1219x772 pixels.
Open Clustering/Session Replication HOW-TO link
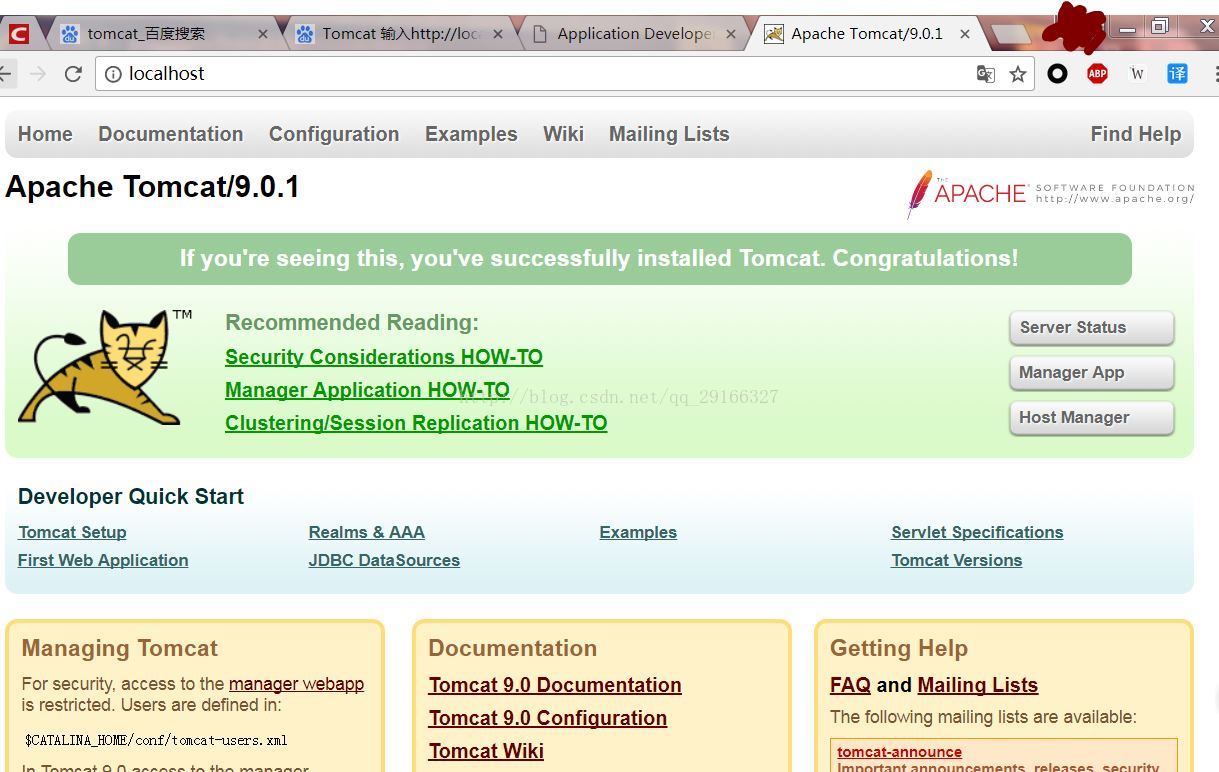point(416,423)
